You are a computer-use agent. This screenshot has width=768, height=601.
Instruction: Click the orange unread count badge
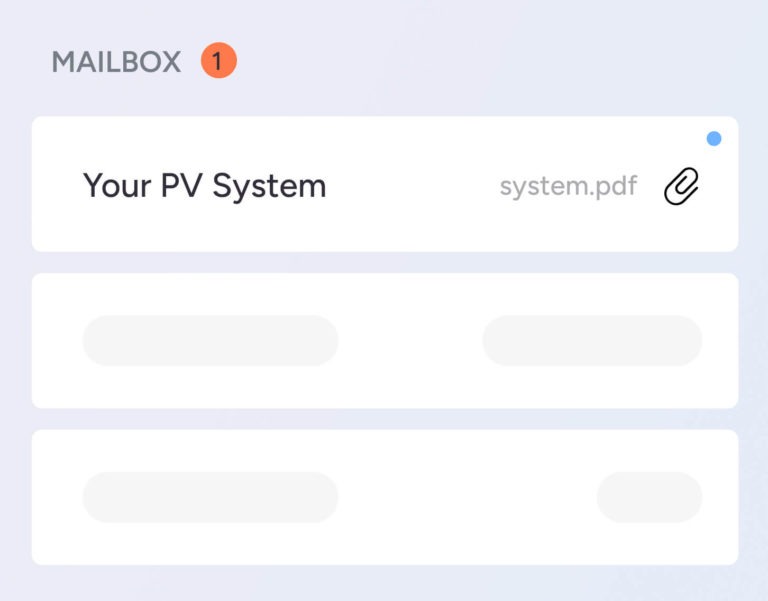[218, 61]
